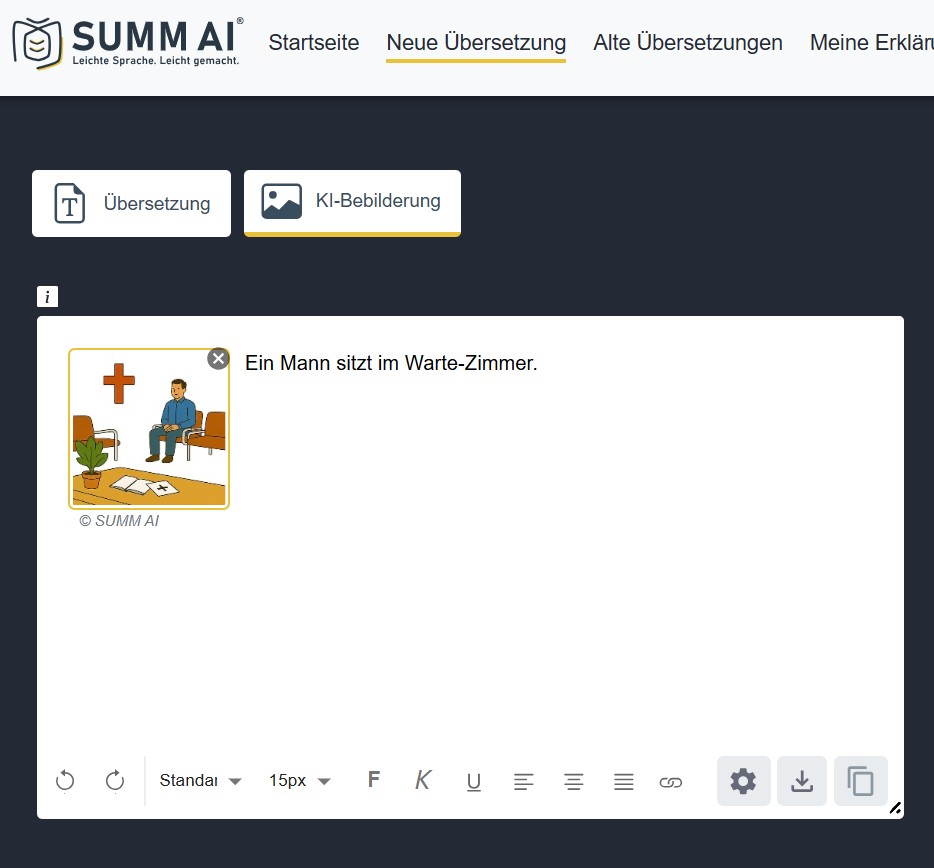Open the Startseite page
Image resolution: width=934 pixels, height=868 pixels.
pyautogui.click(x=314, y=42)
